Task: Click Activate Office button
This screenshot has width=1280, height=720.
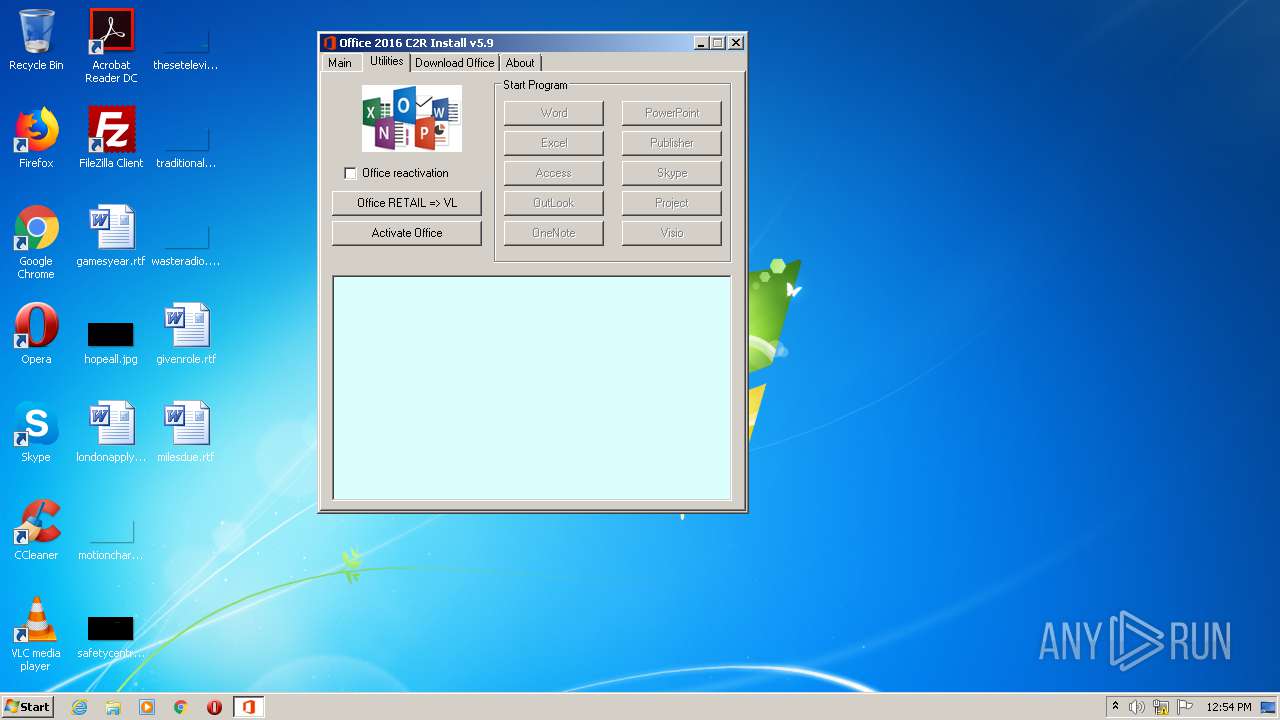Action: coord(407,233)
